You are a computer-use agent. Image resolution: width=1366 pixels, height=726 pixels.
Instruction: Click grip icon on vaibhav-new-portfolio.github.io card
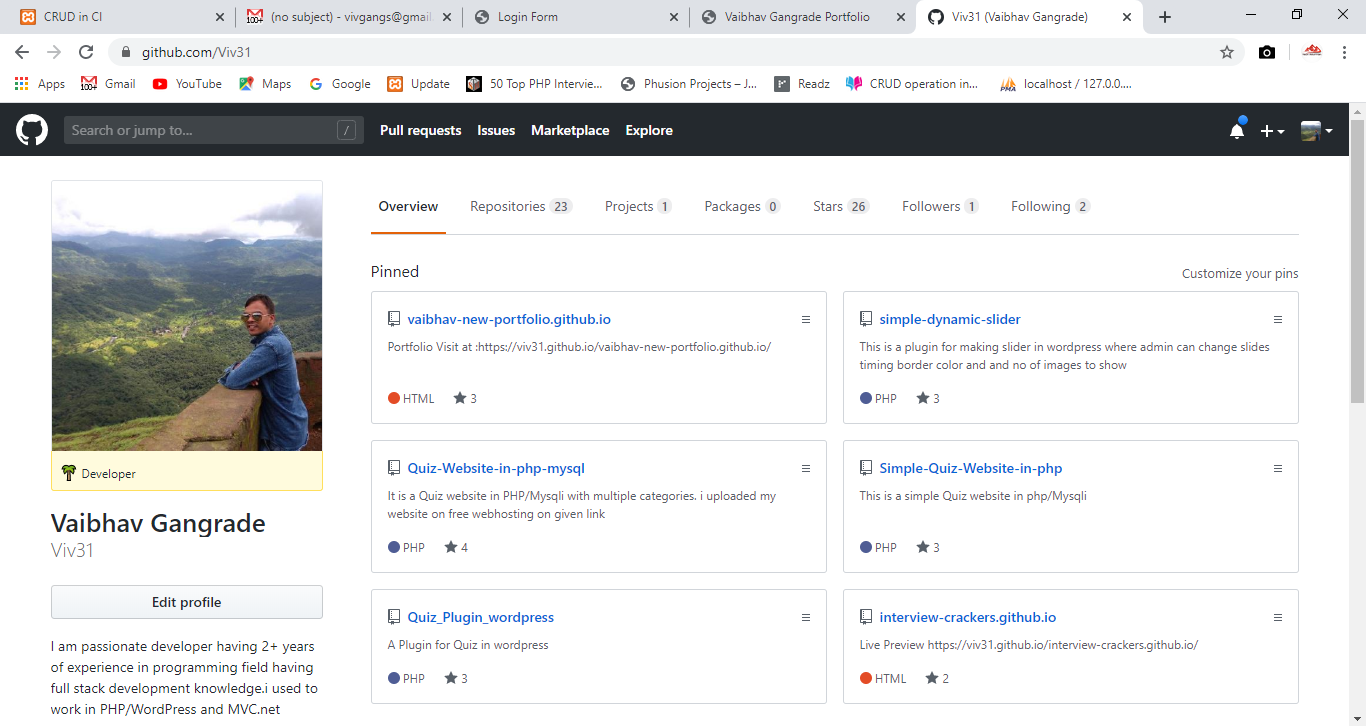pos(805,320)
